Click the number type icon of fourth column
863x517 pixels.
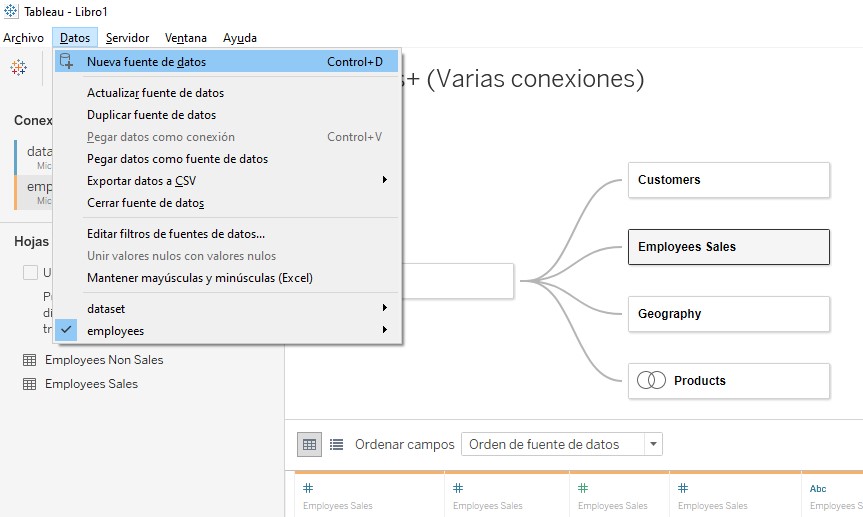(x=683, y=488)
